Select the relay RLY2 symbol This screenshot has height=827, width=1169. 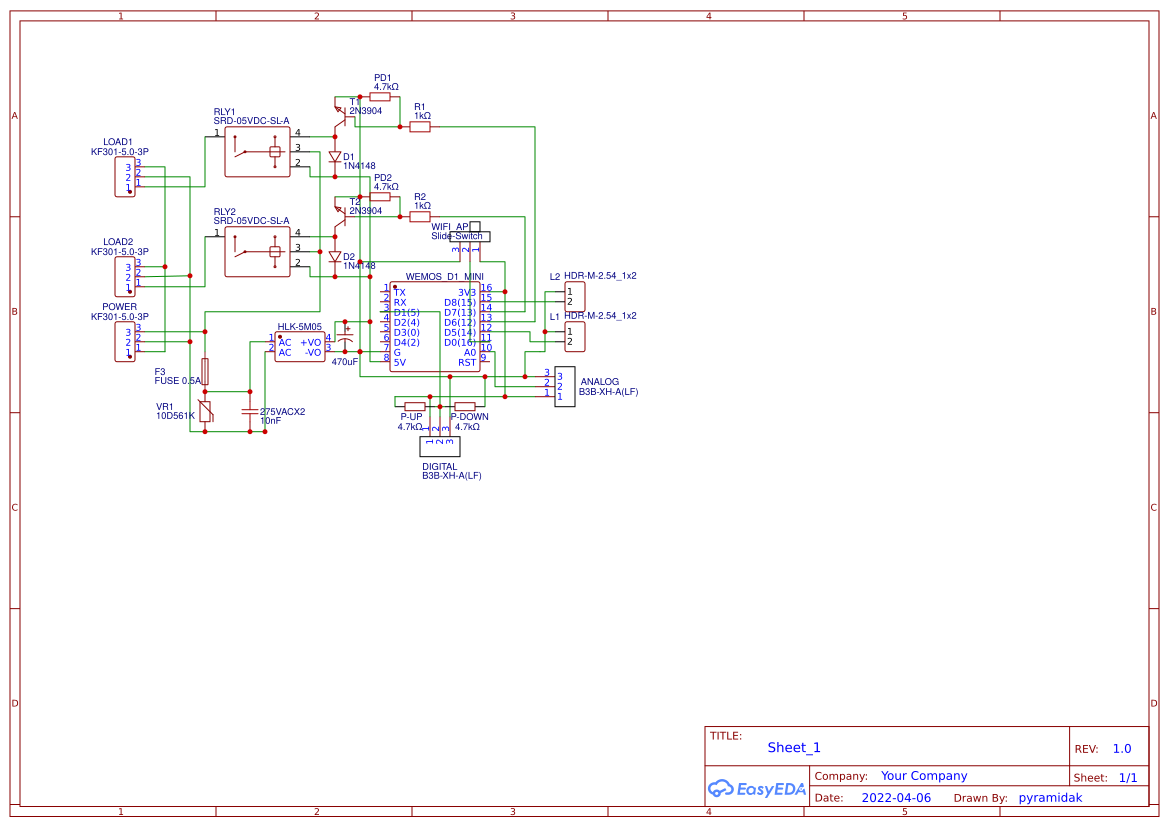tap(257, 250)
